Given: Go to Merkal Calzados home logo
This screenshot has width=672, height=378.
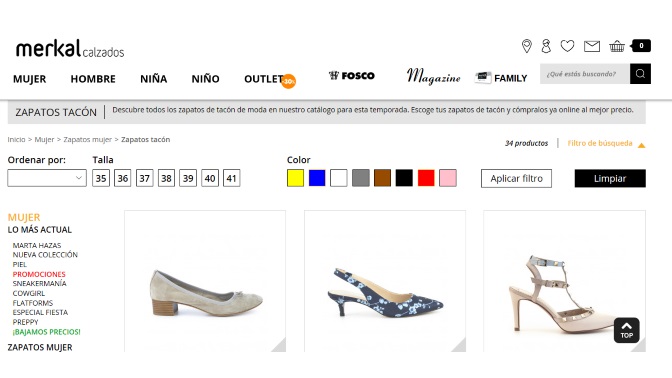Looking at the screenshot, I should click(x=70, y=49).
